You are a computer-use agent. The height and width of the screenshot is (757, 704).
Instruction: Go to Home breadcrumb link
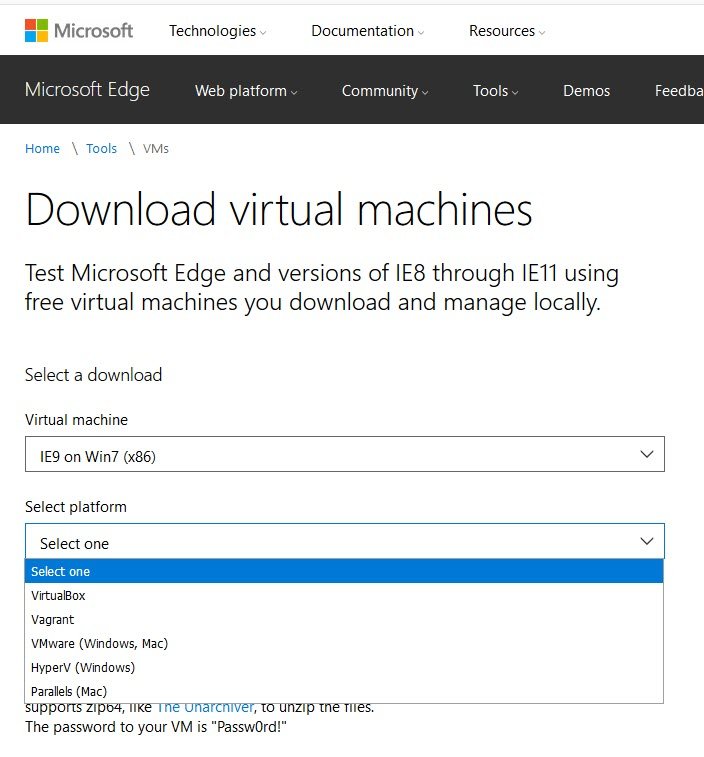pyautogui.click(x=42, y=149)
